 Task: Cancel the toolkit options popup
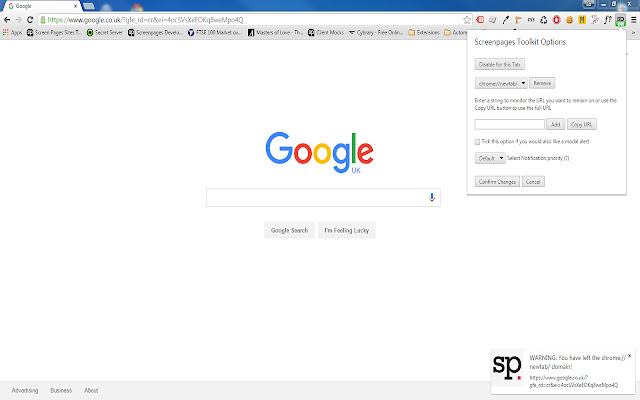point(533,182)
